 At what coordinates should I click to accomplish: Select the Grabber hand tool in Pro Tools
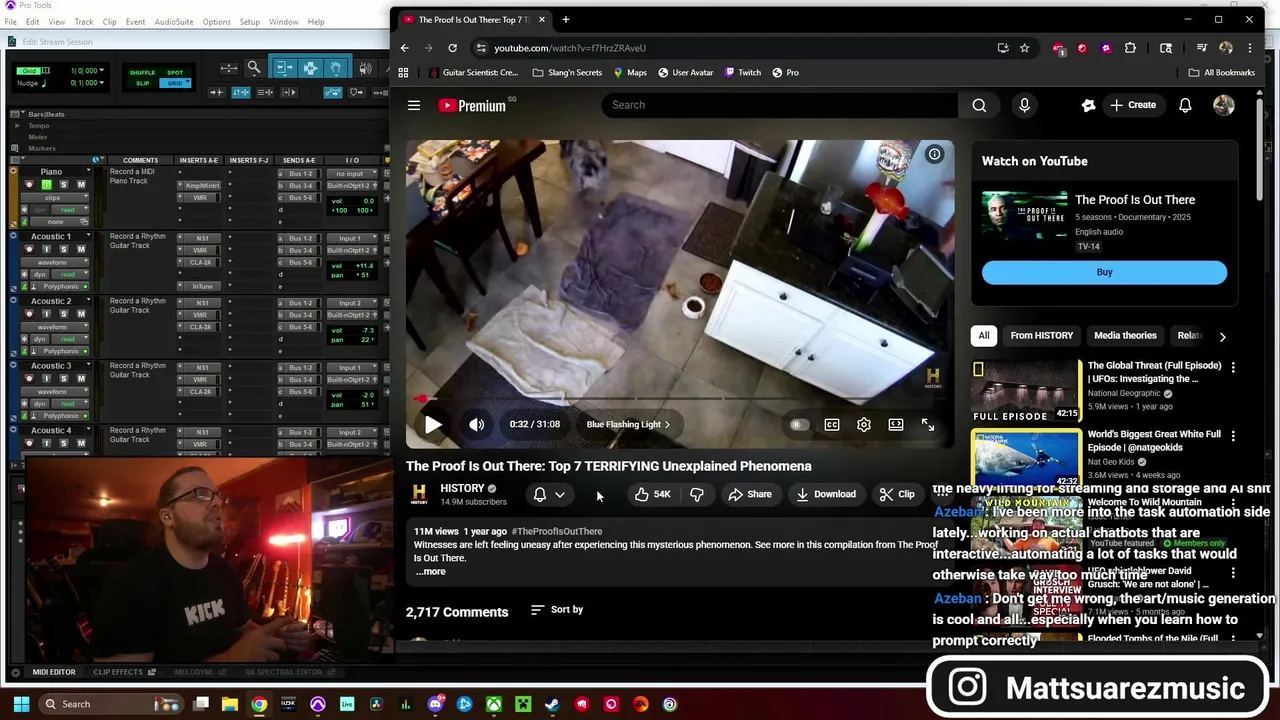pos(336,68)
